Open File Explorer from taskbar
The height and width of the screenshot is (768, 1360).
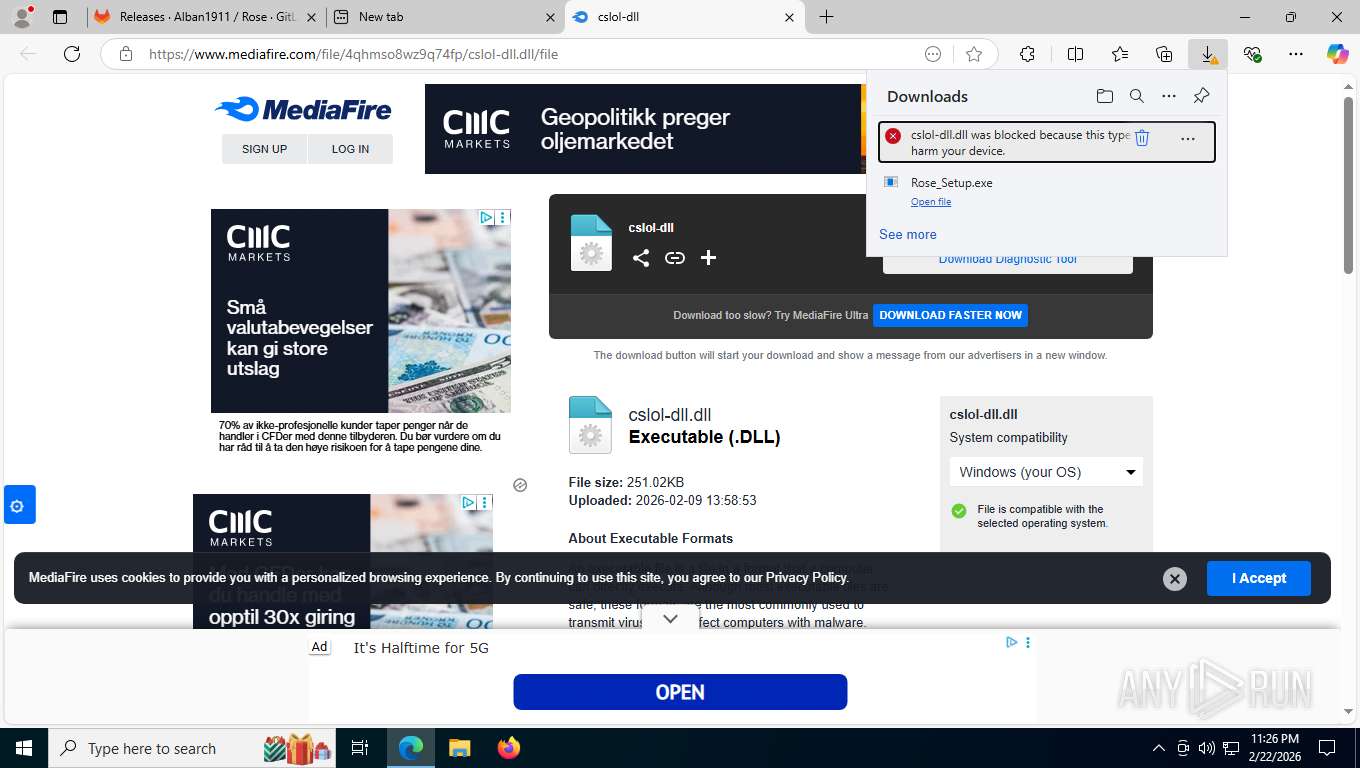coord(459,748)
